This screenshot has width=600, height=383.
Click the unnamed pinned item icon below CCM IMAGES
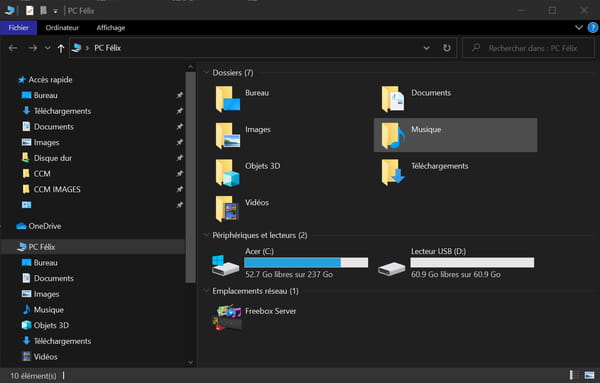coord(26,205)
